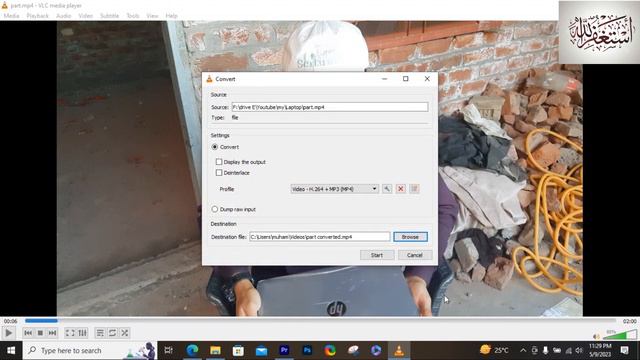Viewport: 640px width, 360px height.
Task: Open the Tools menu
Action: [x=133, y=16]
